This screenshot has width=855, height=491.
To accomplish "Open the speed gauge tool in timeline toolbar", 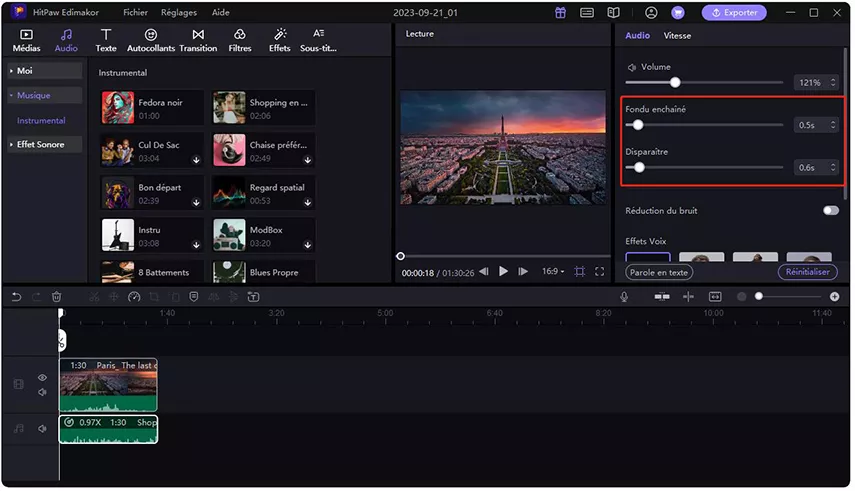I will pos(134,297).
